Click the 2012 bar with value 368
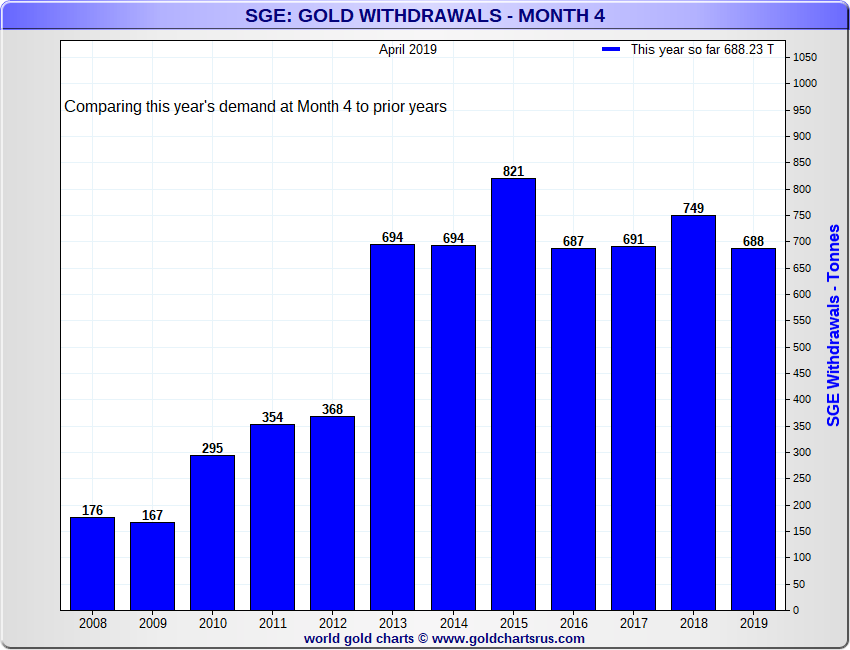The height and width of the screenshot is (650, 850). (332, 513)
